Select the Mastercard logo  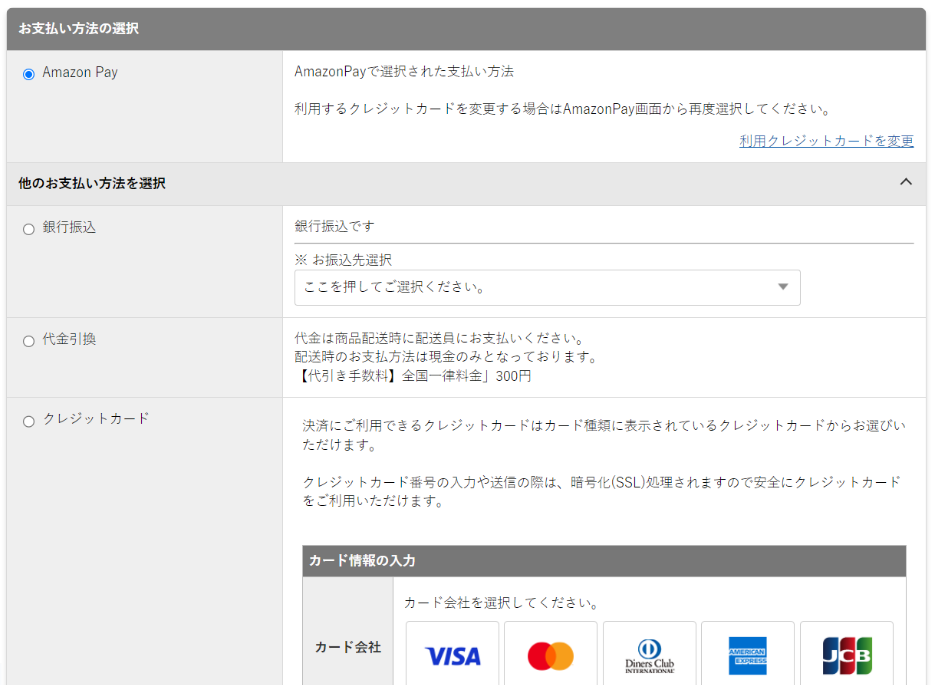[x=550, y=655]
